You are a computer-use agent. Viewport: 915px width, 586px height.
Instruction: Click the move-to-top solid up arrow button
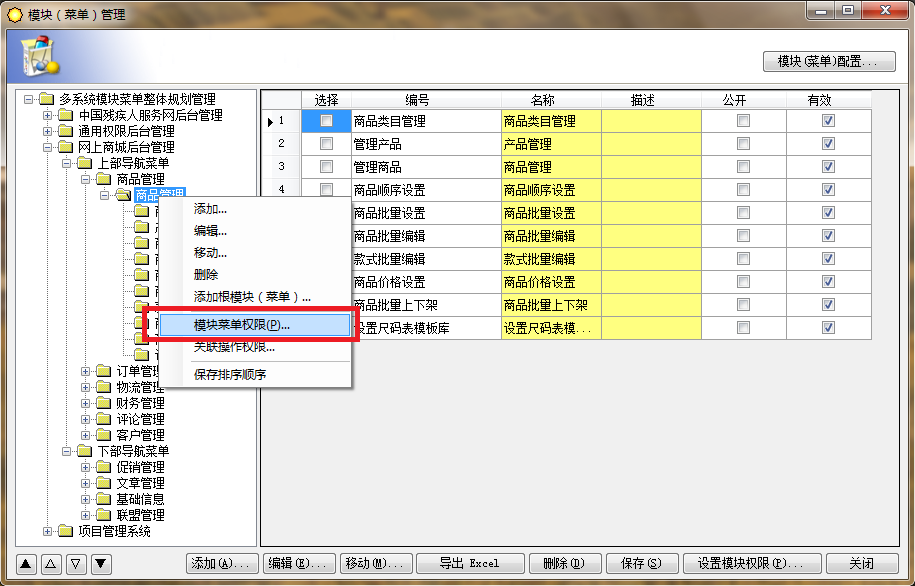point(26,564)
